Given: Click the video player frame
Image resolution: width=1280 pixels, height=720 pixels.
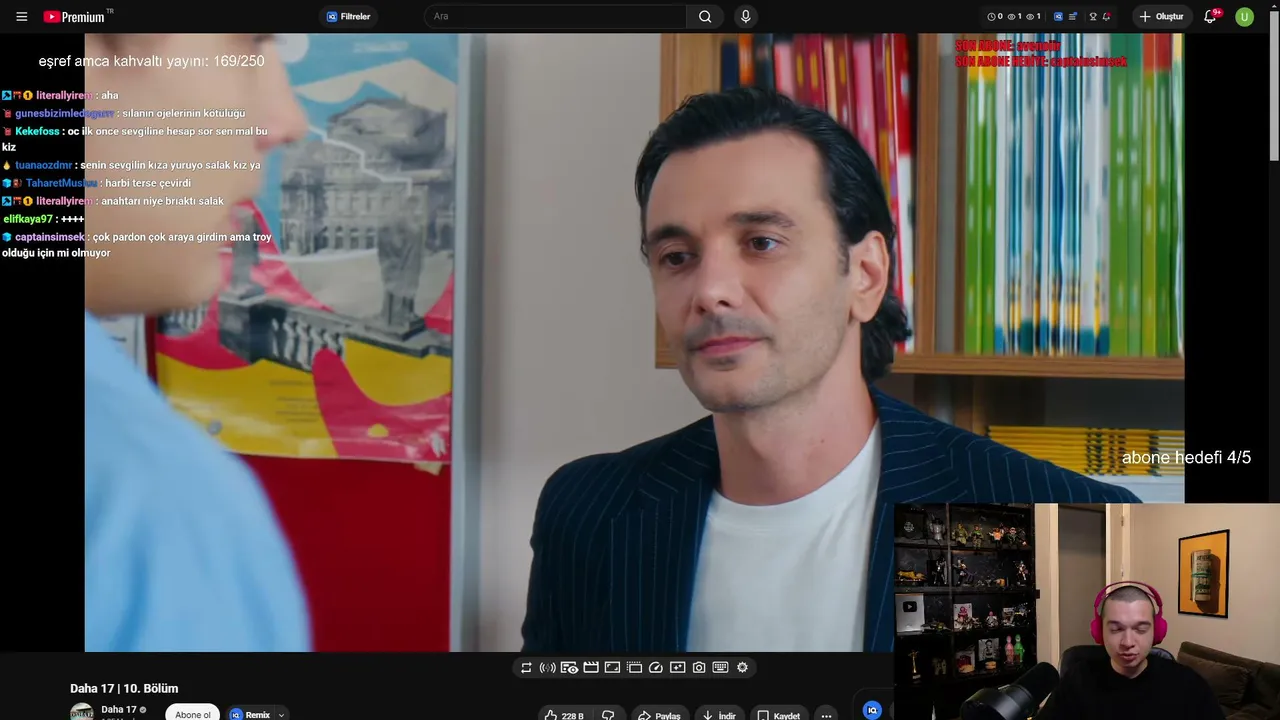Looking at the screenshot, I should pyautogui.click(x=634, y=343).
